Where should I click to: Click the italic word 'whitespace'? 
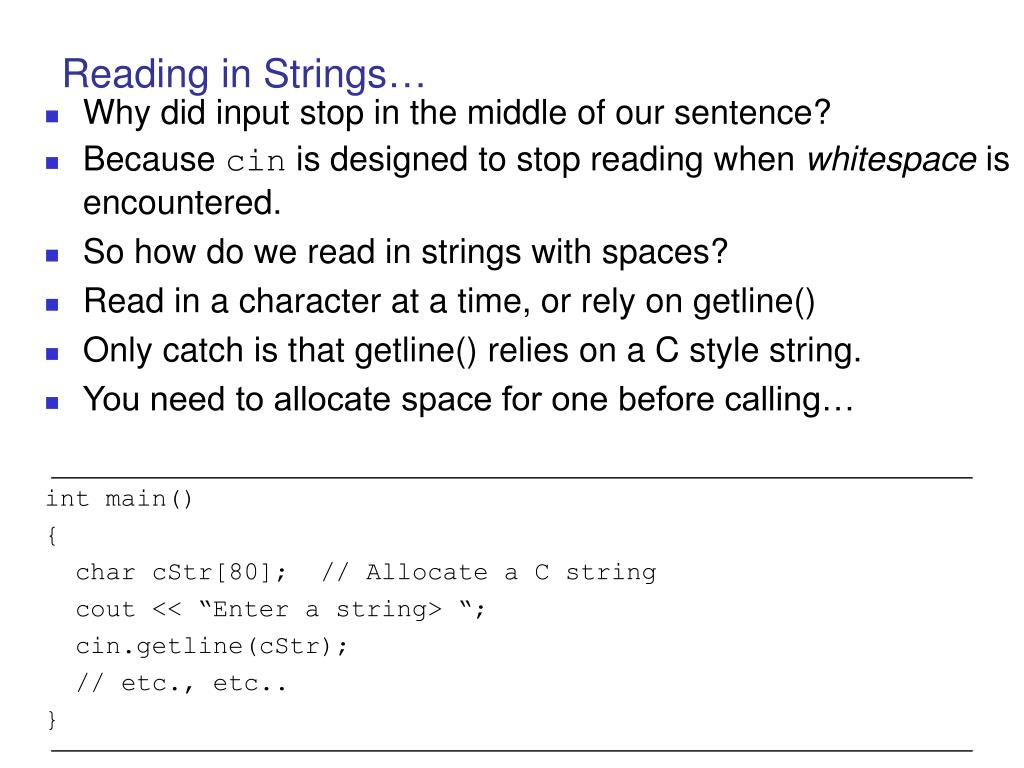tap(891, 160)
